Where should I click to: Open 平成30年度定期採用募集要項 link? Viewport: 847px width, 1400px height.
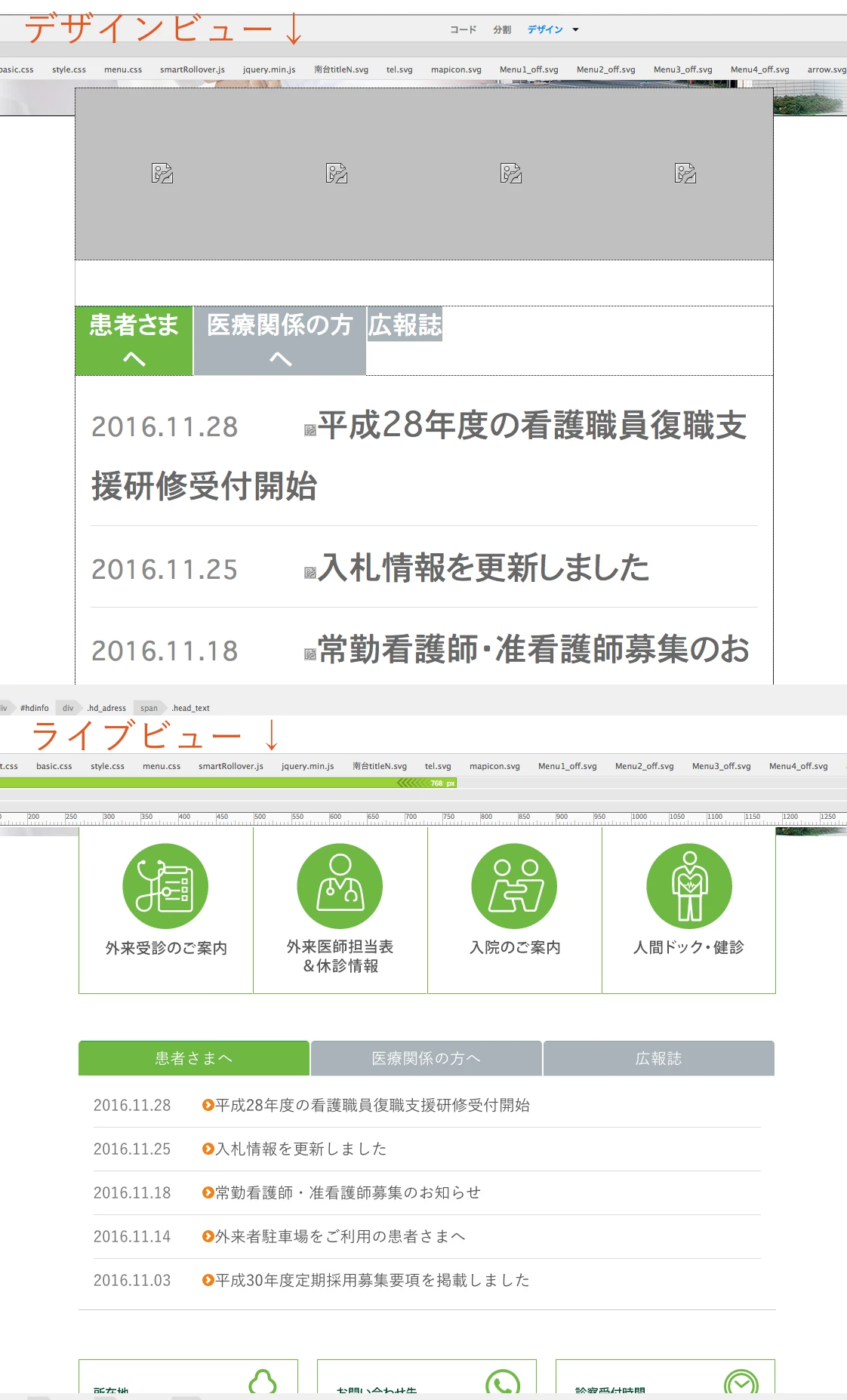pyautogui.click(x=373, y=1280)
